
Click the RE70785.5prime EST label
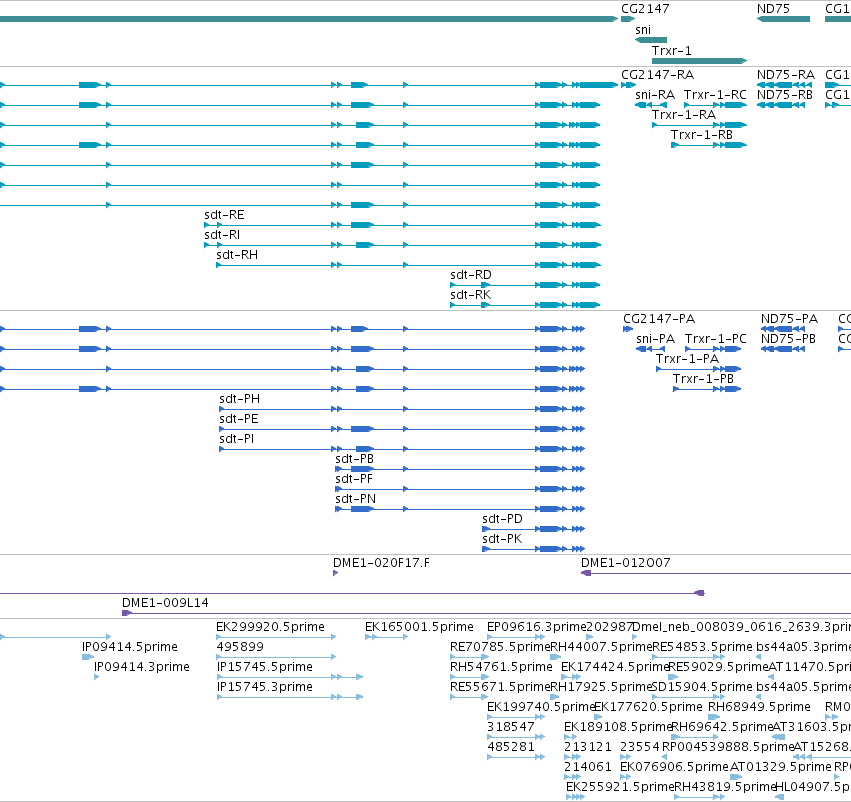(x=500, y=647)
